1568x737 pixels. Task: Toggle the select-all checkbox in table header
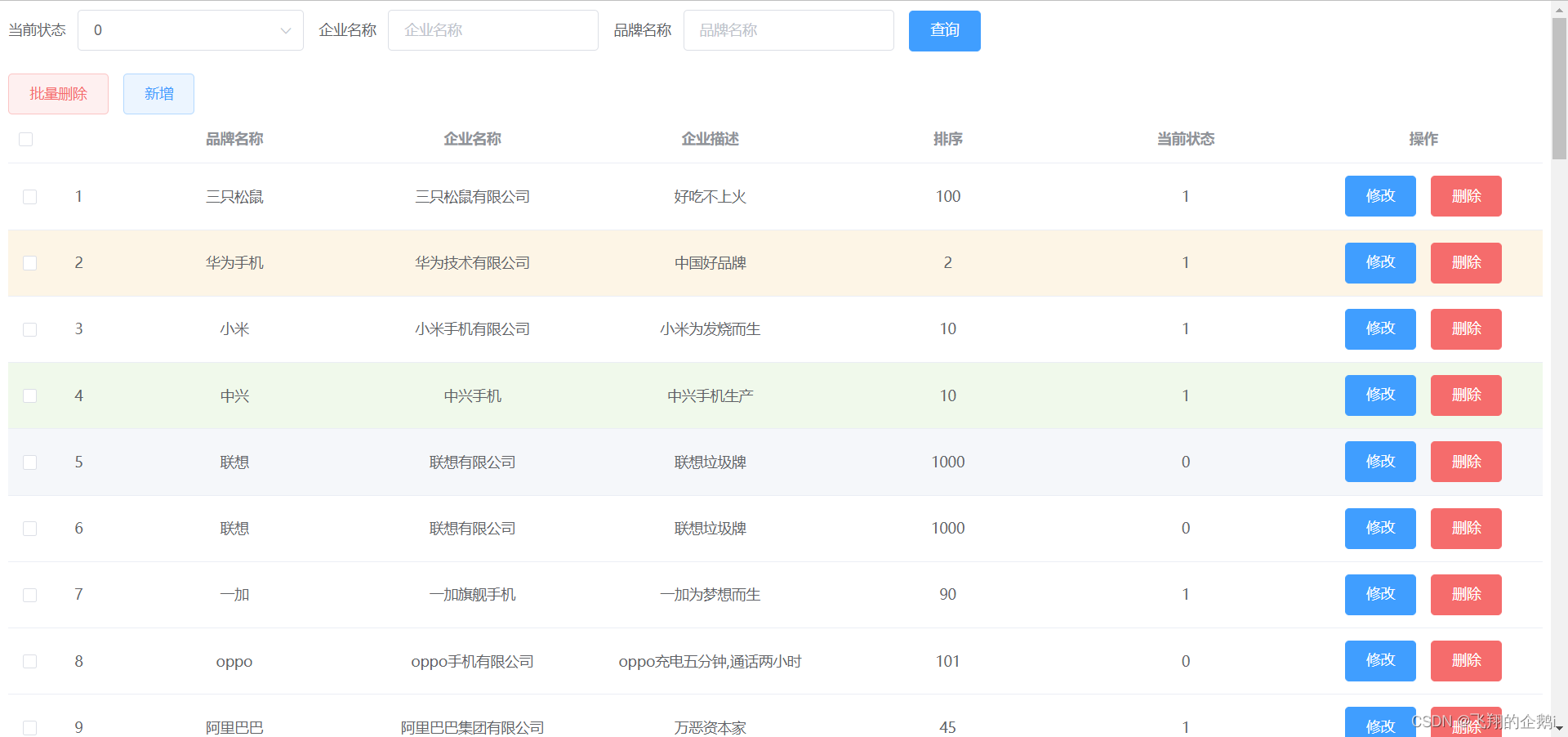point(26,139)
